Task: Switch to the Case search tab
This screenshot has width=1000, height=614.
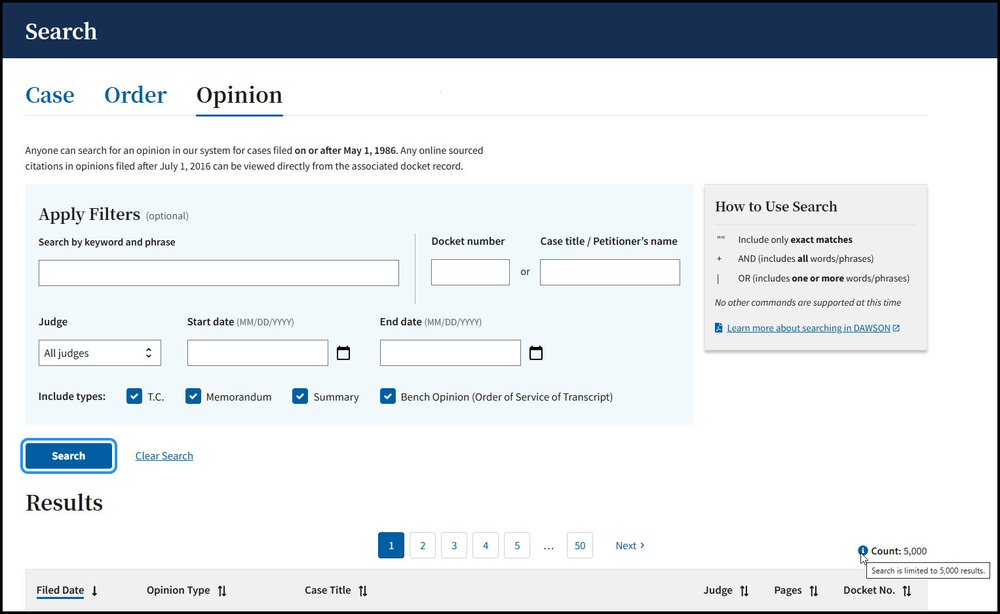Action: point(49,95)
